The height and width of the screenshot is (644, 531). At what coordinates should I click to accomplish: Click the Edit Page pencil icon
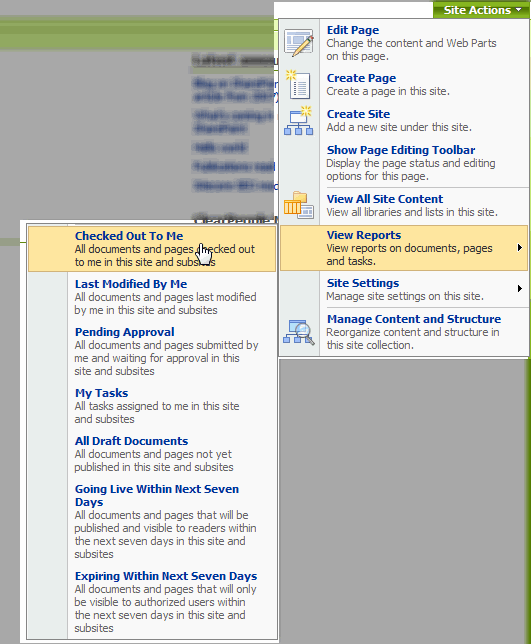[x=299, y=43]
